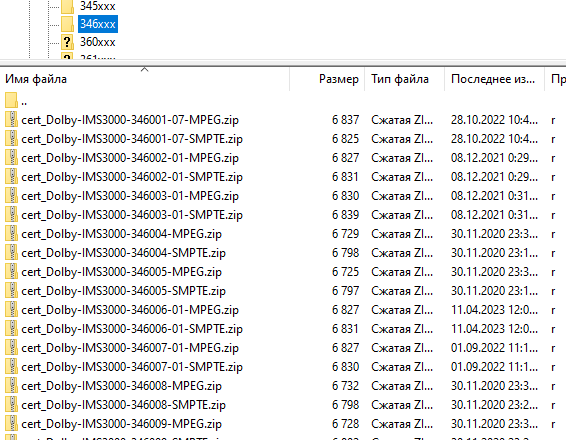The image size is (566, 440).
Task: Select cert_Dolby-IMS3000-346005-MPEG.zip entry
Action: [x=121, y=272]
